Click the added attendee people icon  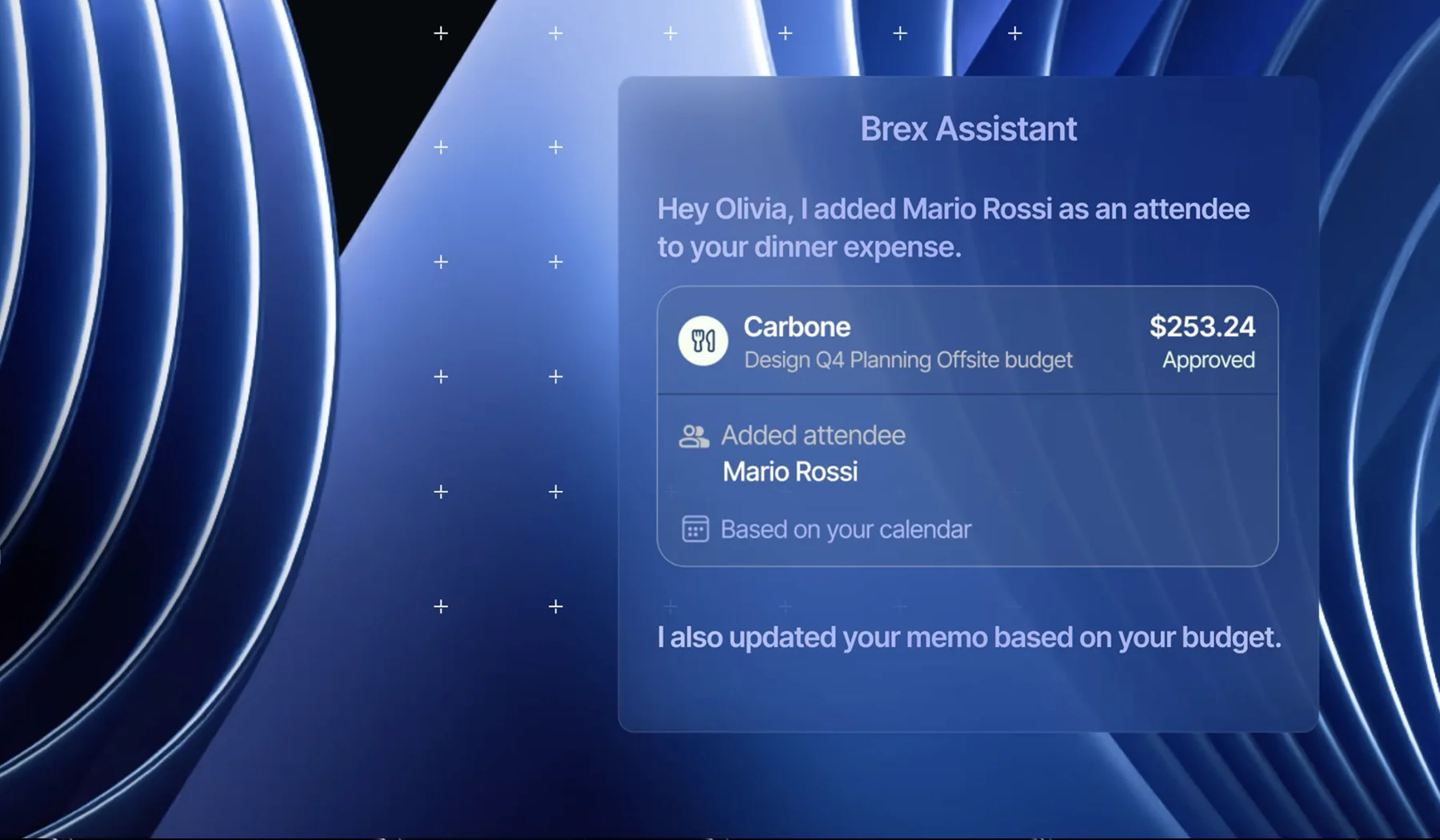coord(694,436)
